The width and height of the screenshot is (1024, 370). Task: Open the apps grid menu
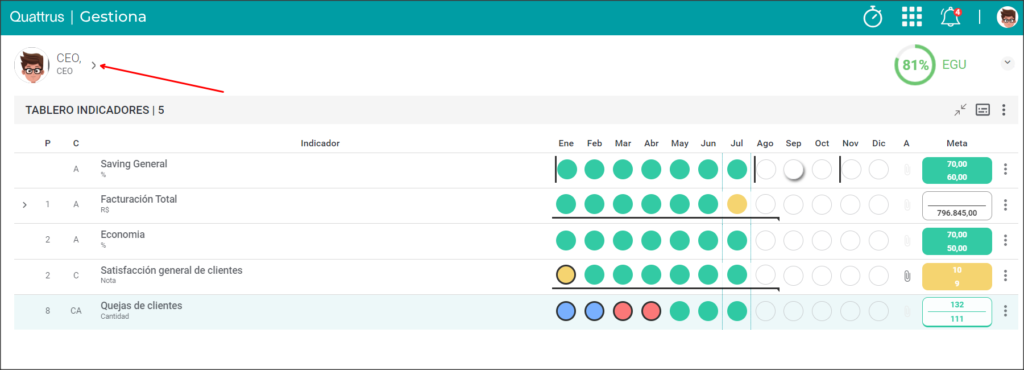tap(912, 17)
